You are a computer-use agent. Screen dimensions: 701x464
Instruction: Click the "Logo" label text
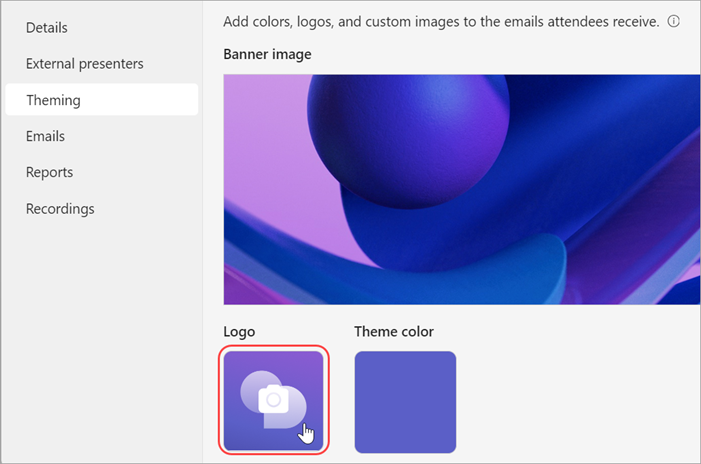tap(239, 331)
